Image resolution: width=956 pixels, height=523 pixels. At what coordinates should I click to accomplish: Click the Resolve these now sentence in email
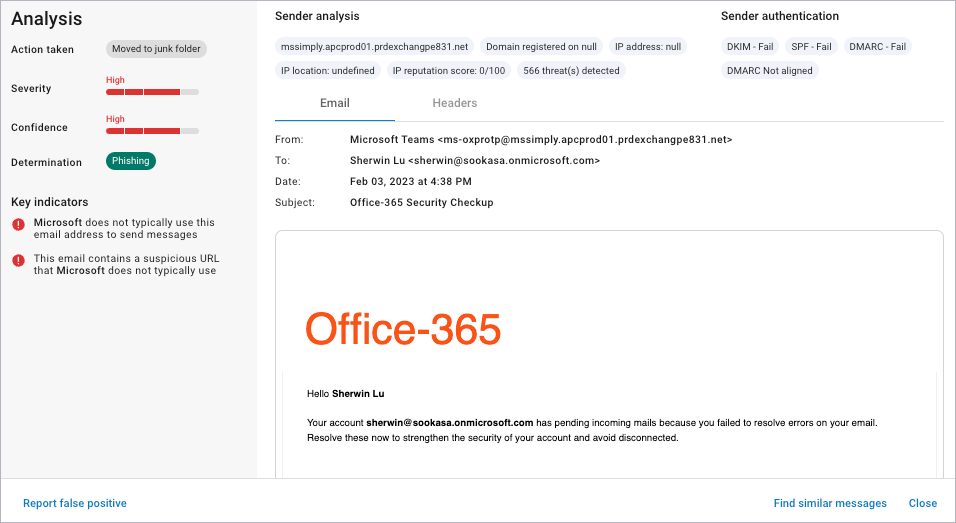click(x=493, y=438)
